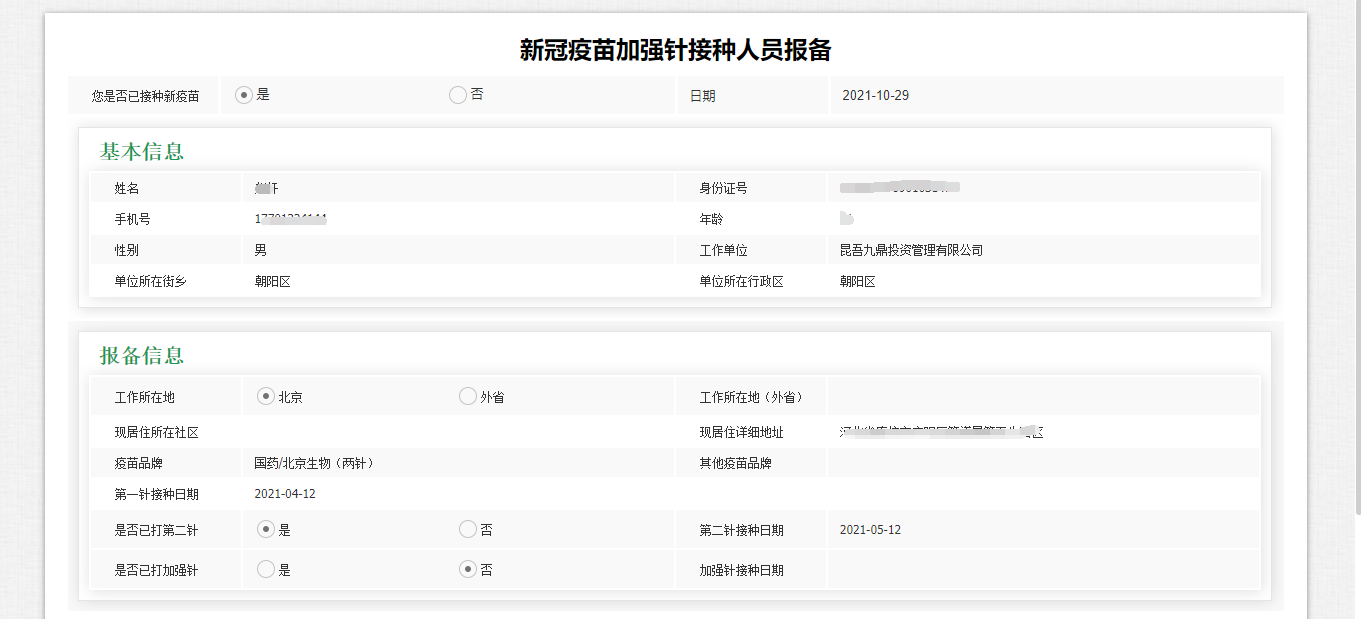Click the empty 其他疫苗品牌 field

click(1043, 463)
